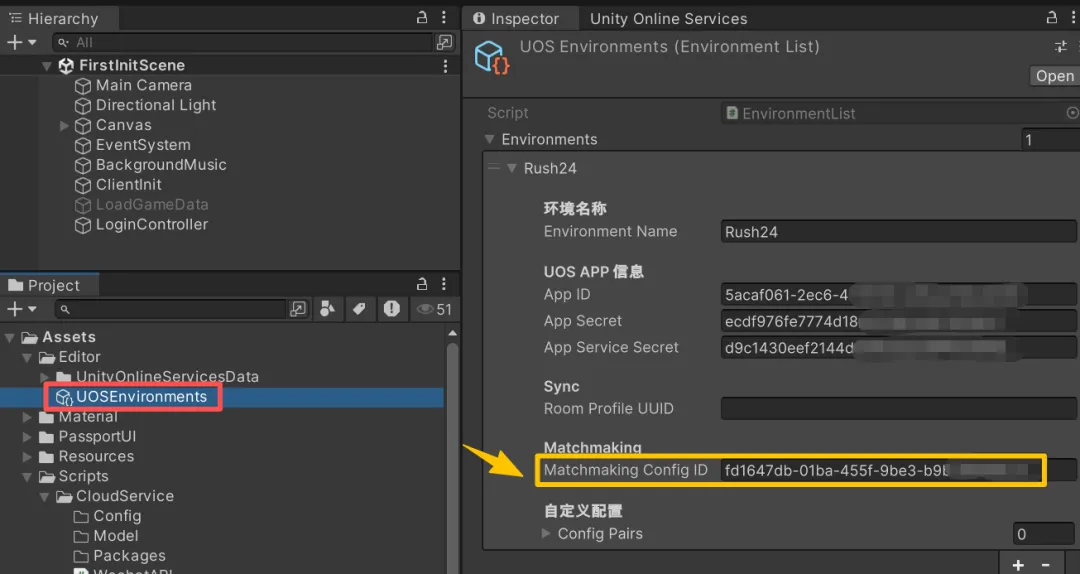Edit Environments list size field

click(1050, 140)
